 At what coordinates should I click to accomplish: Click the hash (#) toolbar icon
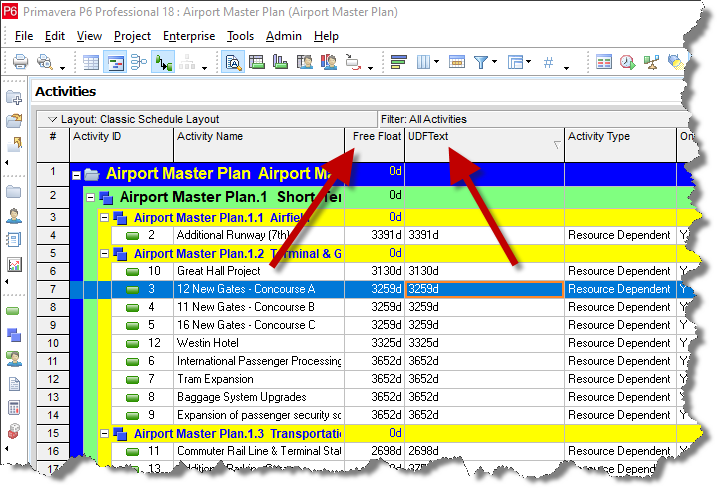[x=548, y=62]
